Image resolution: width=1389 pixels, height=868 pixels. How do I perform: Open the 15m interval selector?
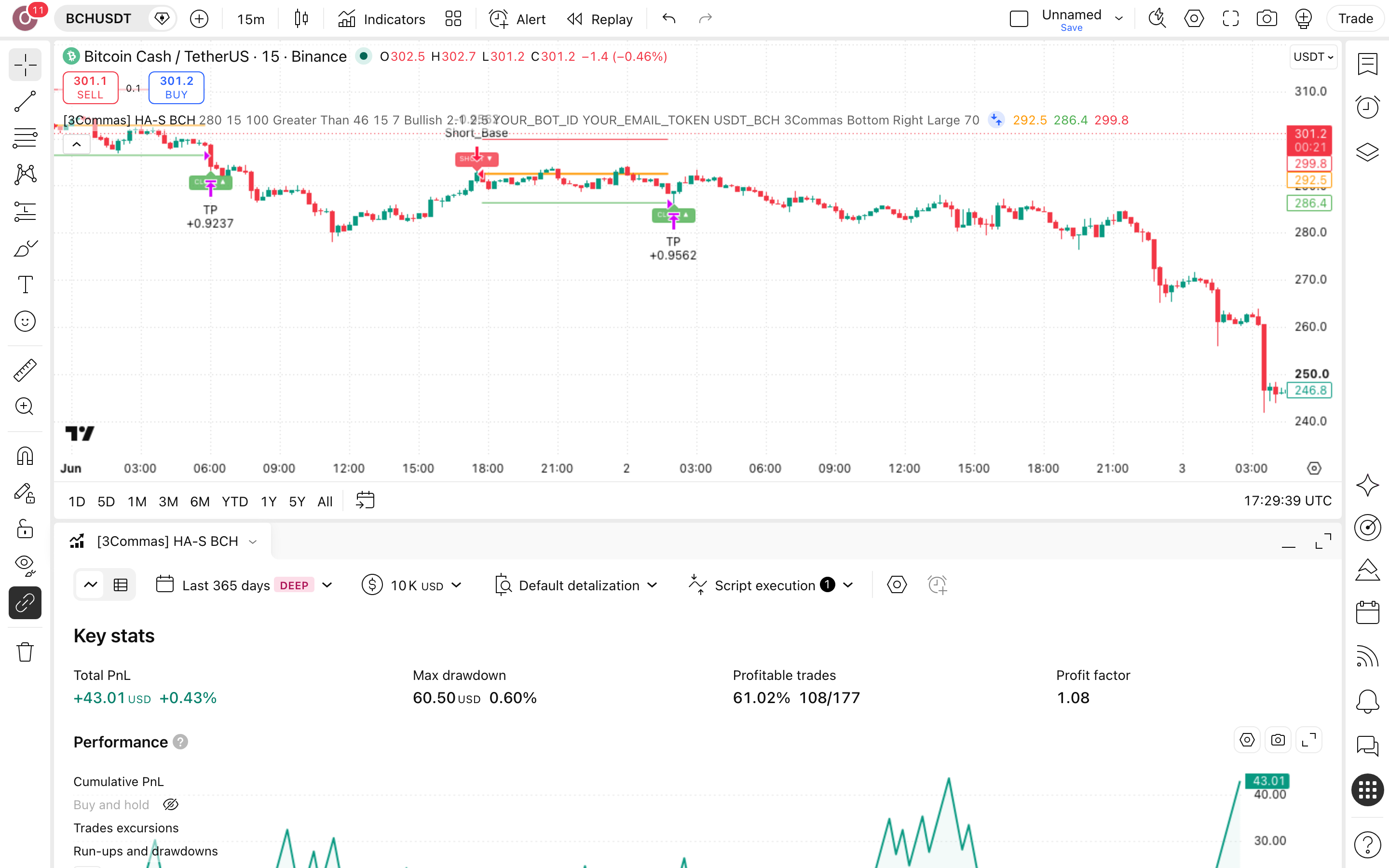tap(251, 19)
